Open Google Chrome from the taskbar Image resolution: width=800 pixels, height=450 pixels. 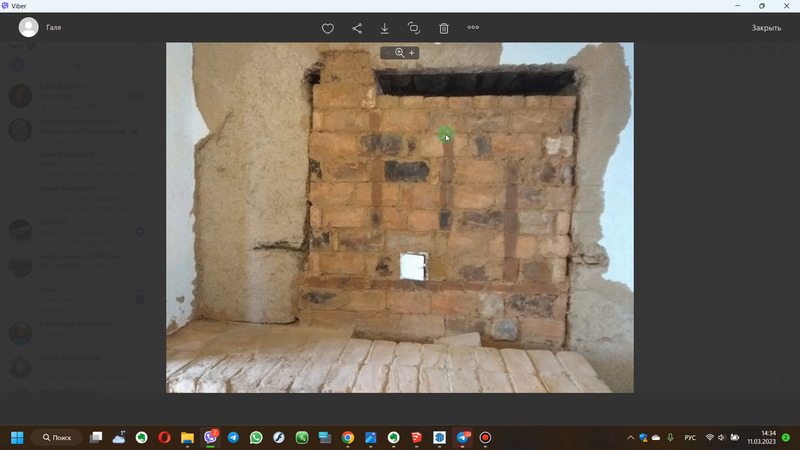pos(348,437)
